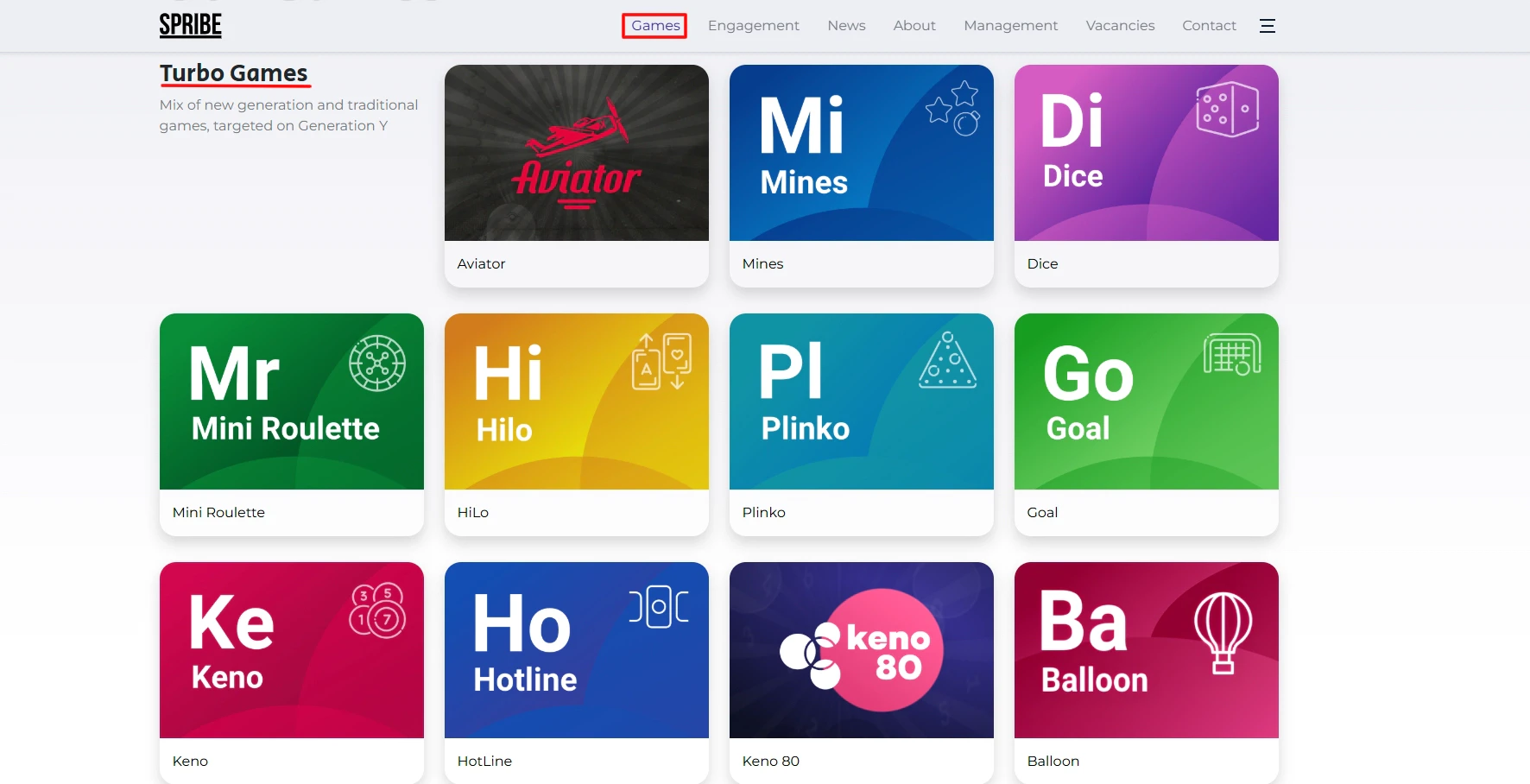Image resolution: width=1530 pixels, height=784 pixels.
Task: Select the yellow 'Hi' Hilo thumbnail
Action: tap(577, 401)
